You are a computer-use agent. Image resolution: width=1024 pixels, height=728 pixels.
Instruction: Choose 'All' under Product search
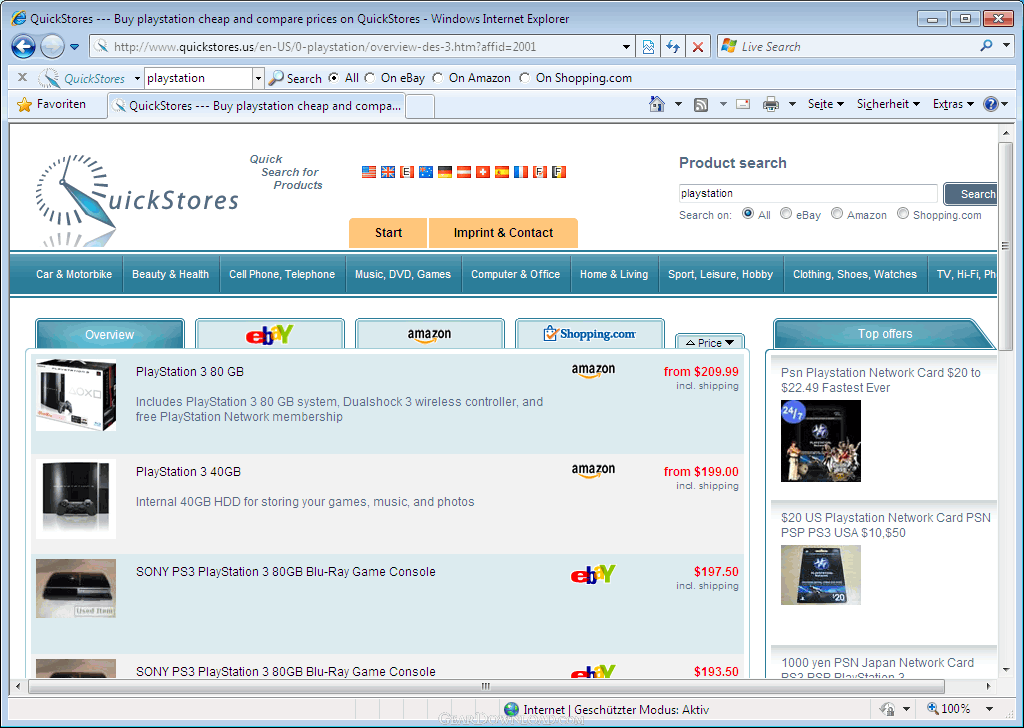tap(748, 214)
